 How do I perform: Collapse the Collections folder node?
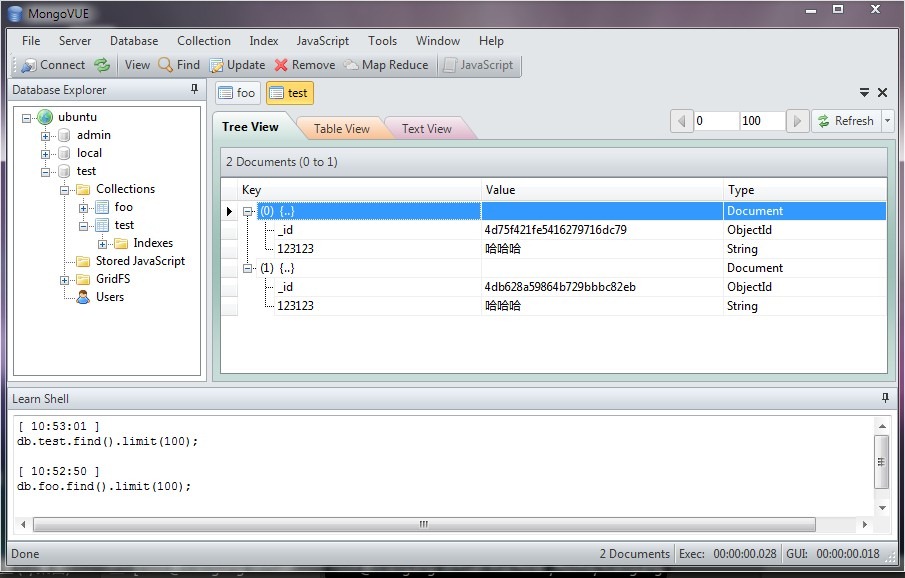pyautogui.click(x=65, y=190)
